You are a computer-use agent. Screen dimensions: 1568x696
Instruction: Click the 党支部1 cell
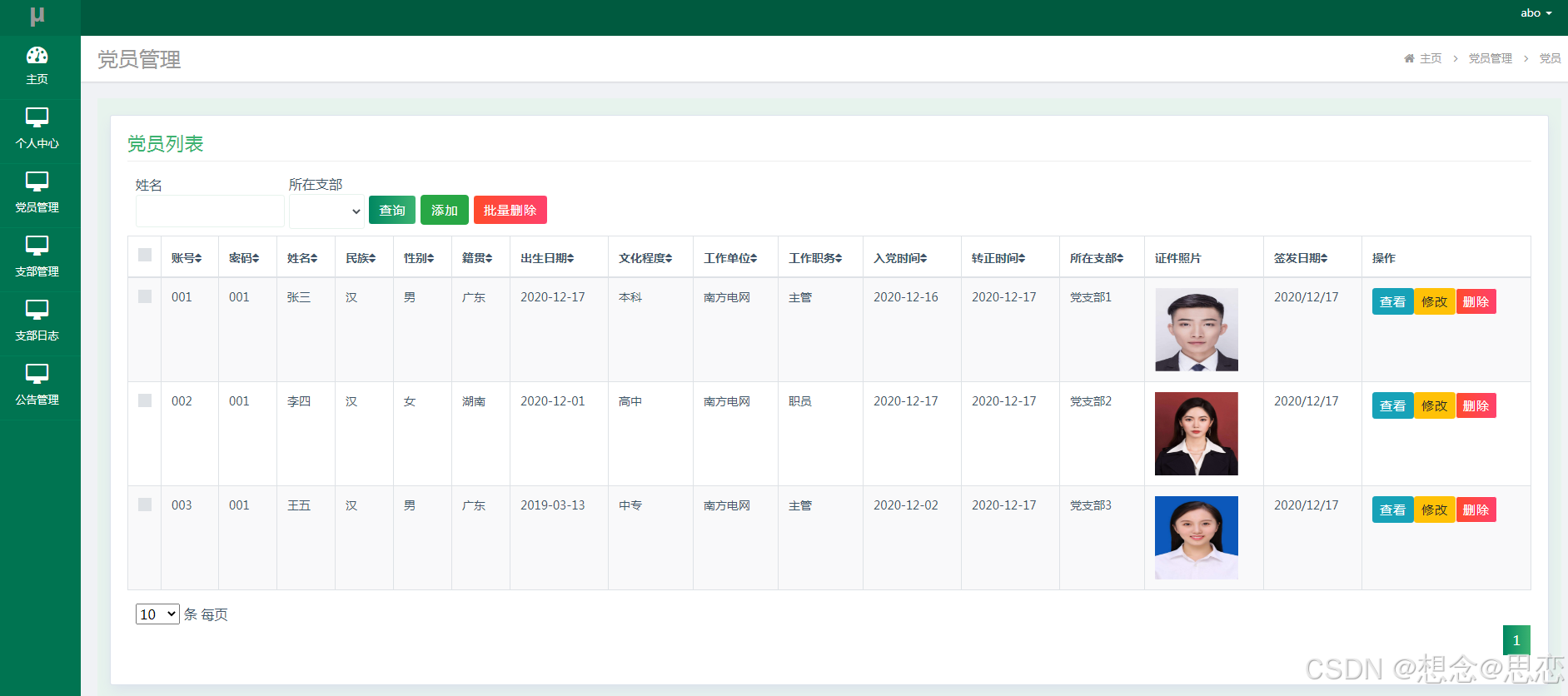point(1090,297)
